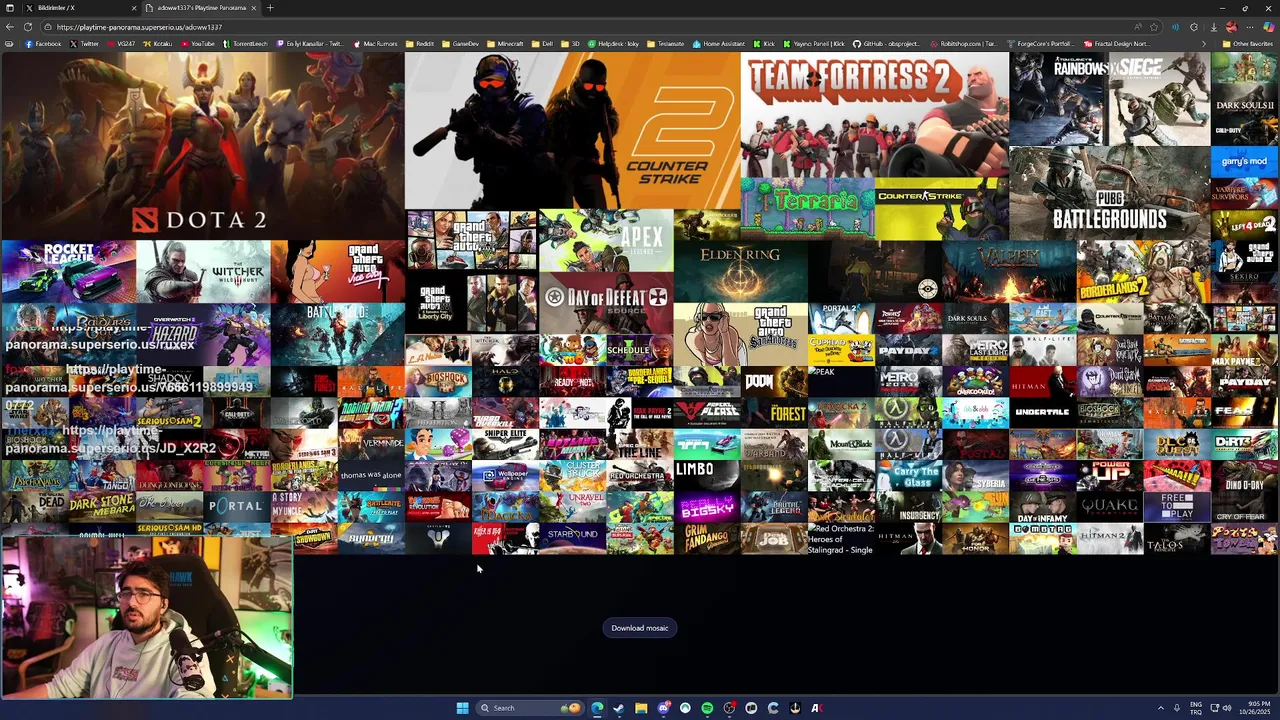Show more bookmarks overflow chevron
1280x720 pixels.
(x=1203, y=44)
